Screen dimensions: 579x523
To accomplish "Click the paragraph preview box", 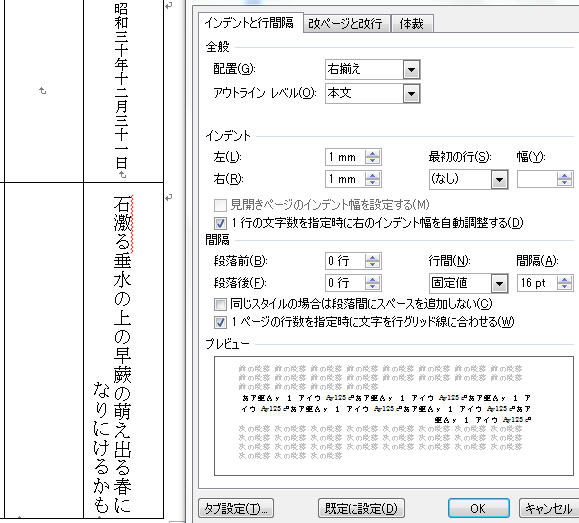I will [394, 416].
